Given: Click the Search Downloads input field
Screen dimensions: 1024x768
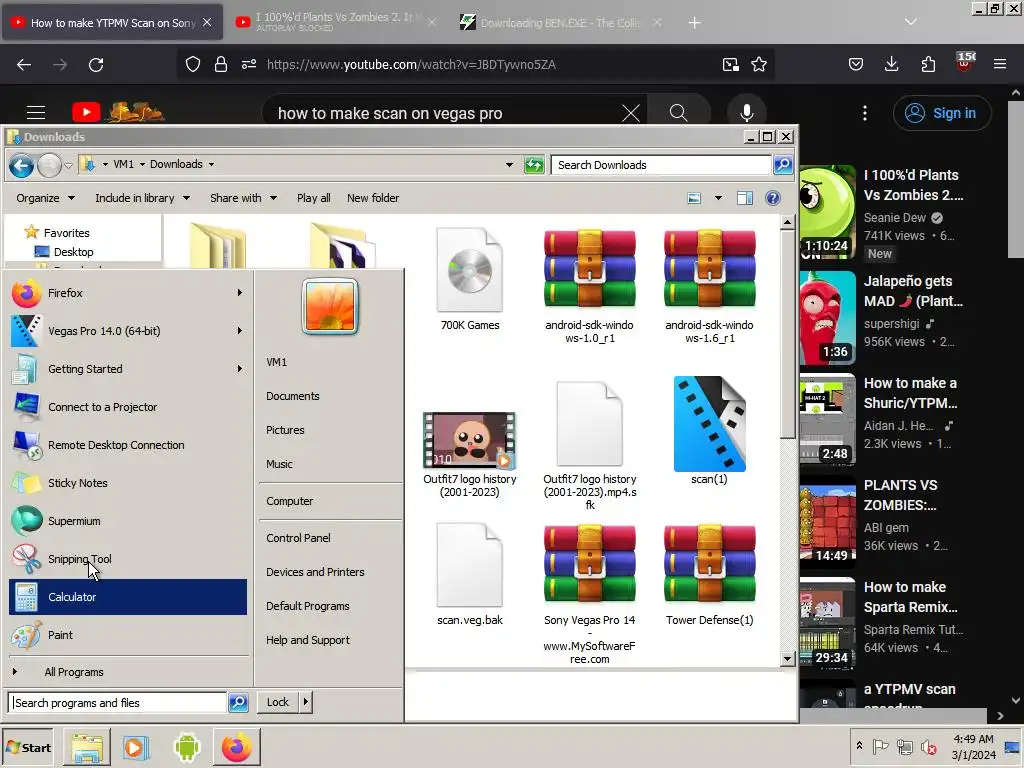Looking at the screenshot, I should 661,165.
